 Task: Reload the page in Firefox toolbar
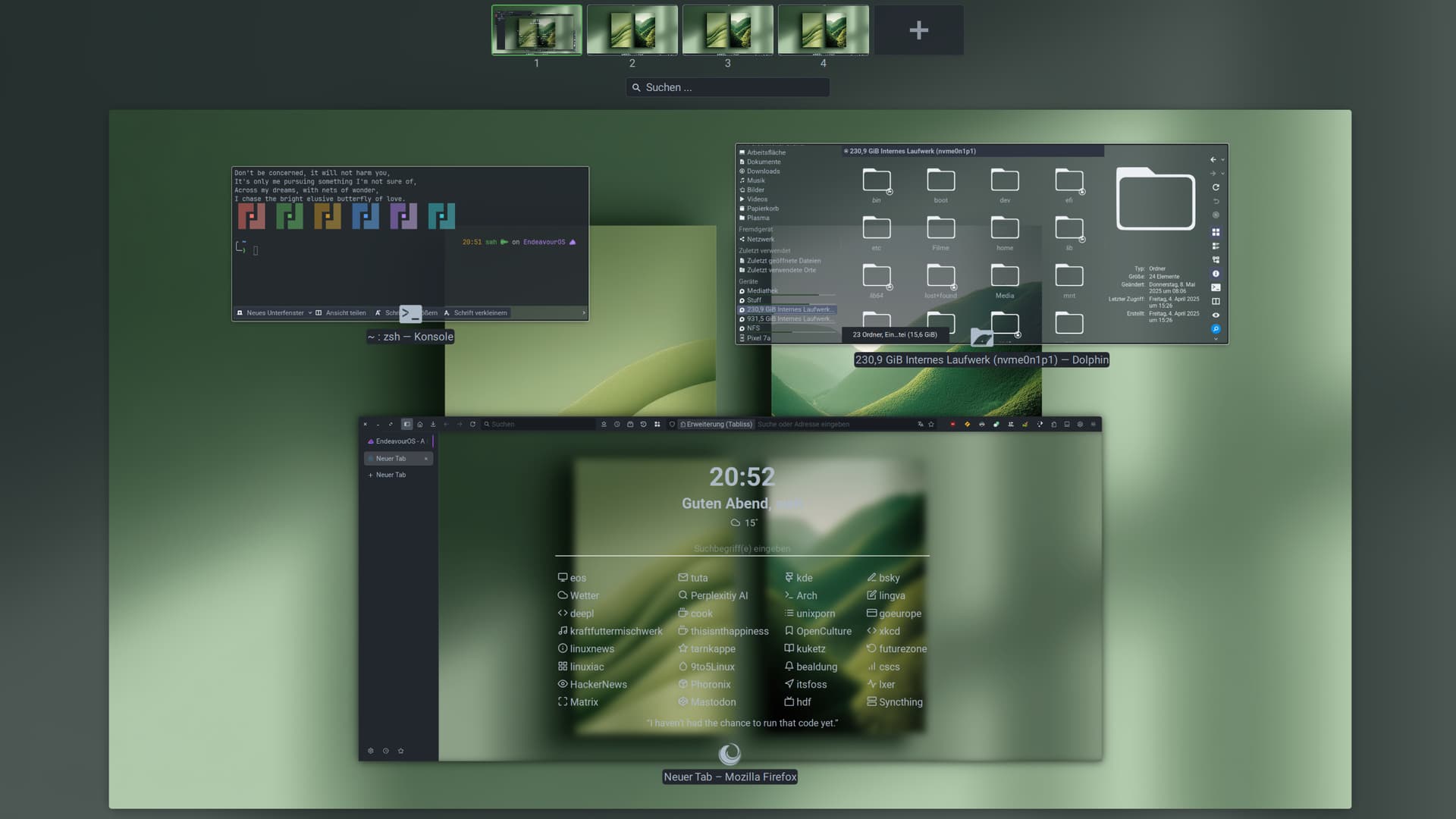tap(472, 425)
